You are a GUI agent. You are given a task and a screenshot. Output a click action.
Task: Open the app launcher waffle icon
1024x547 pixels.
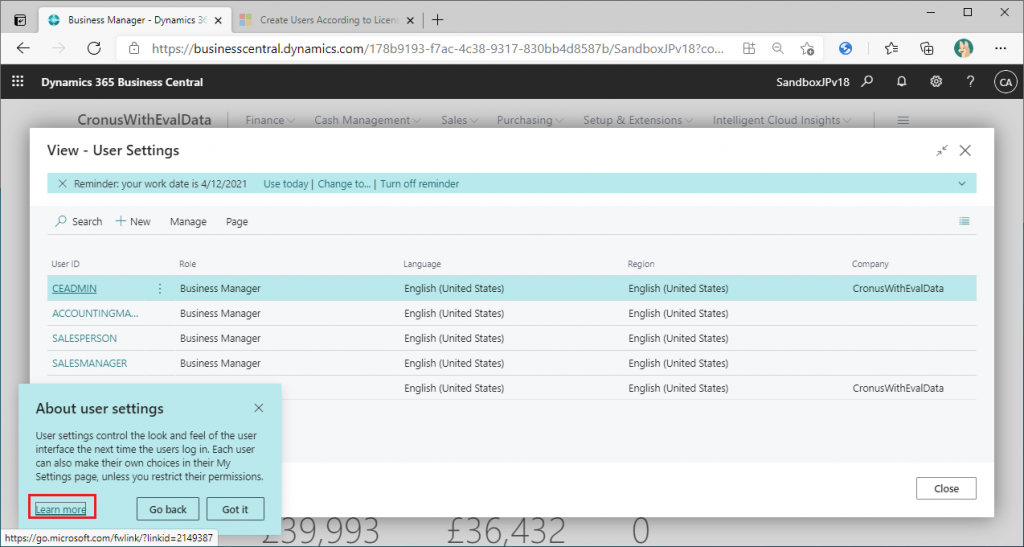coord(17,82)
